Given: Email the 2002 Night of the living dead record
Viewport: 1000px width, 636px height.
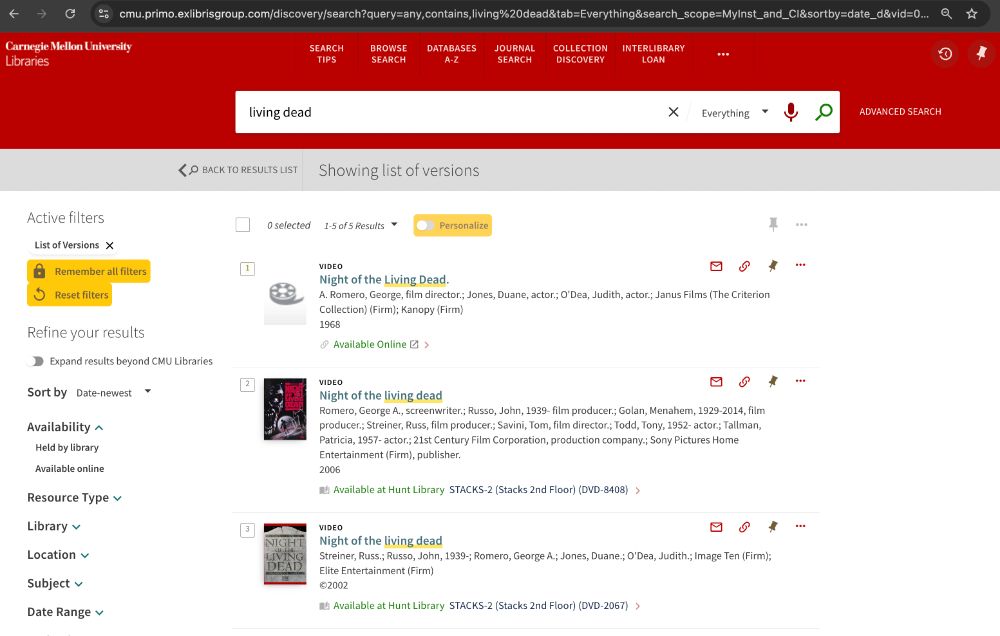Looking at the screenshot, I should [716, 527].
